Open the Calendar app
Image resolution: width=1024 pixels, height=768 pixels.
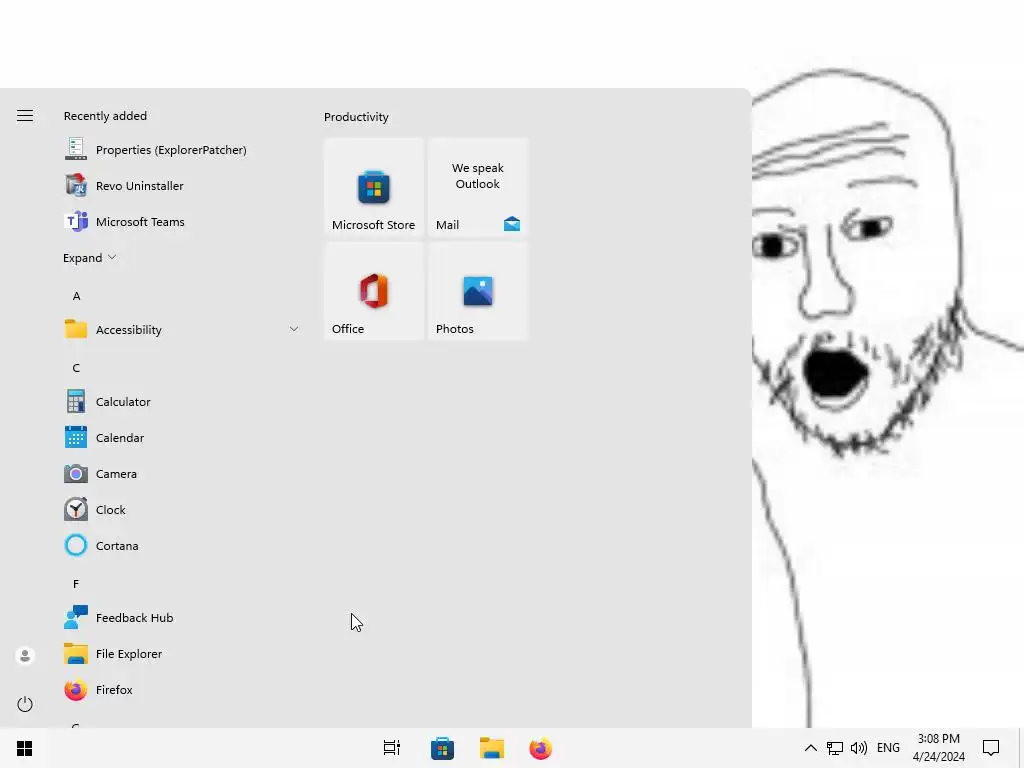click(x=182, y=438)
